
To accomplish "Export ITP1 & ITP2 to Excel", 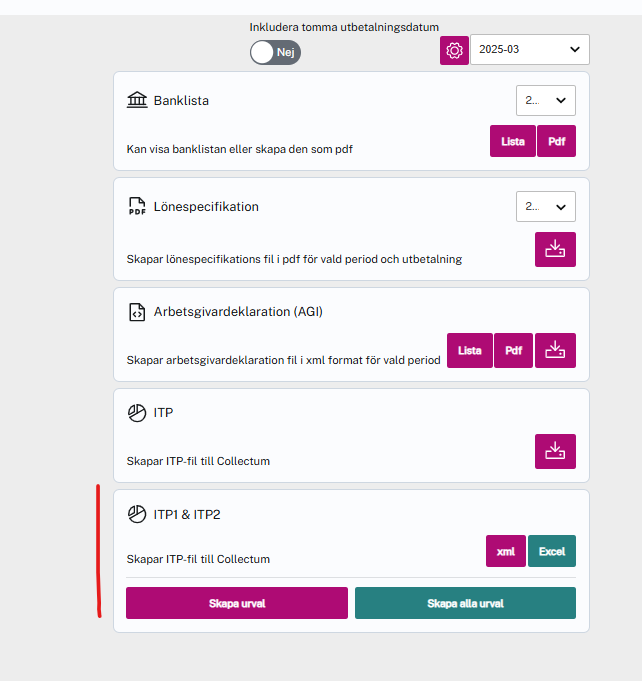I will pyautogui.click(x=552, y=551).
